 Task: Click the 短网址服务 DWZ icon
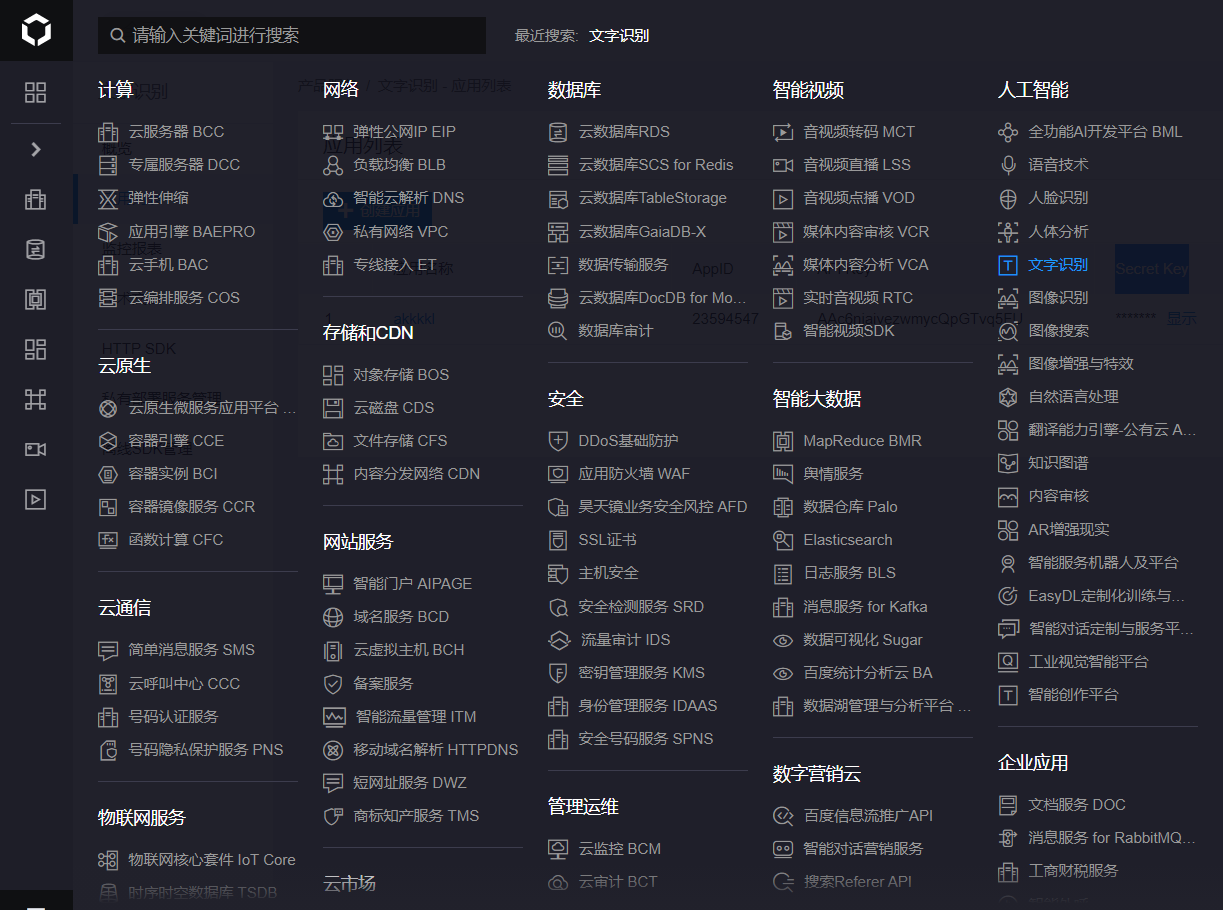(x=333, y=783)
